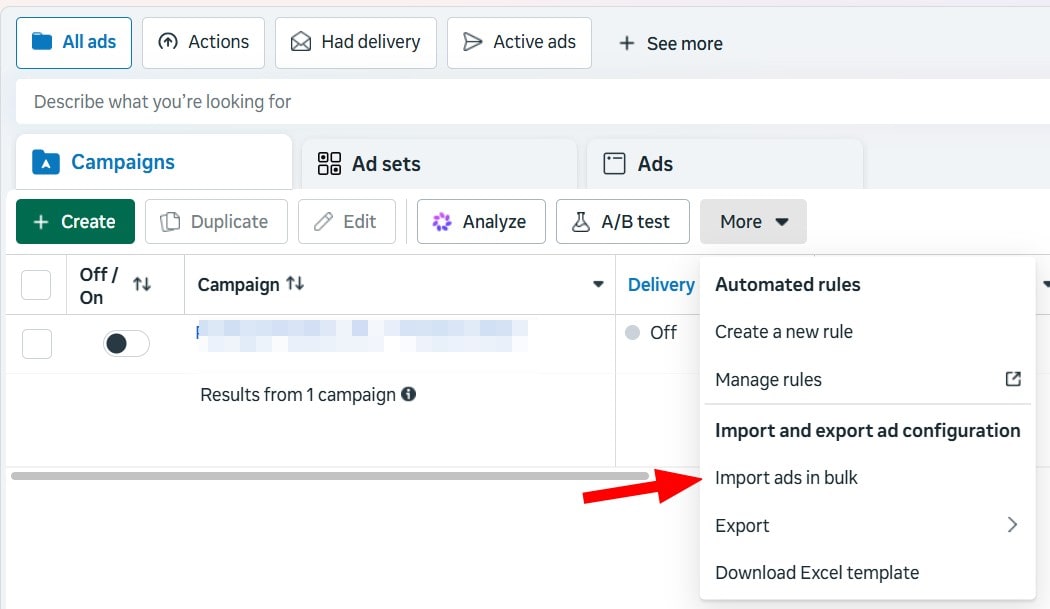The width and height of the screenshot is (1050, 609).
Task: Click the paper plane icon in Active ads
Action: click(473, 42)
